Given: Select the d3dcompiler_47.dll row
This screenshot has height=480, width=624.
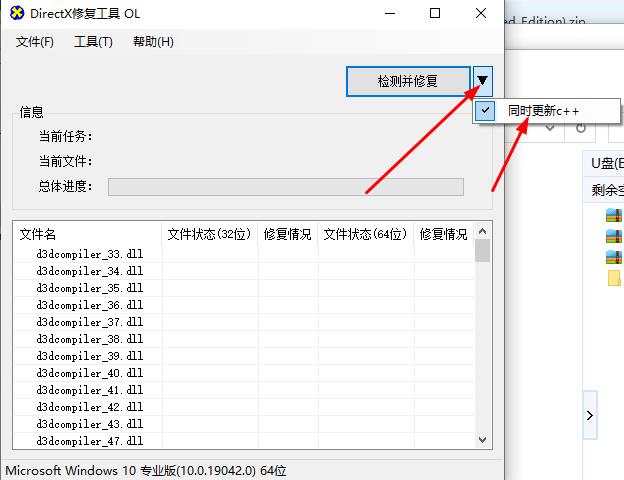Looking at the screenshot, I should tap(244, 441).
